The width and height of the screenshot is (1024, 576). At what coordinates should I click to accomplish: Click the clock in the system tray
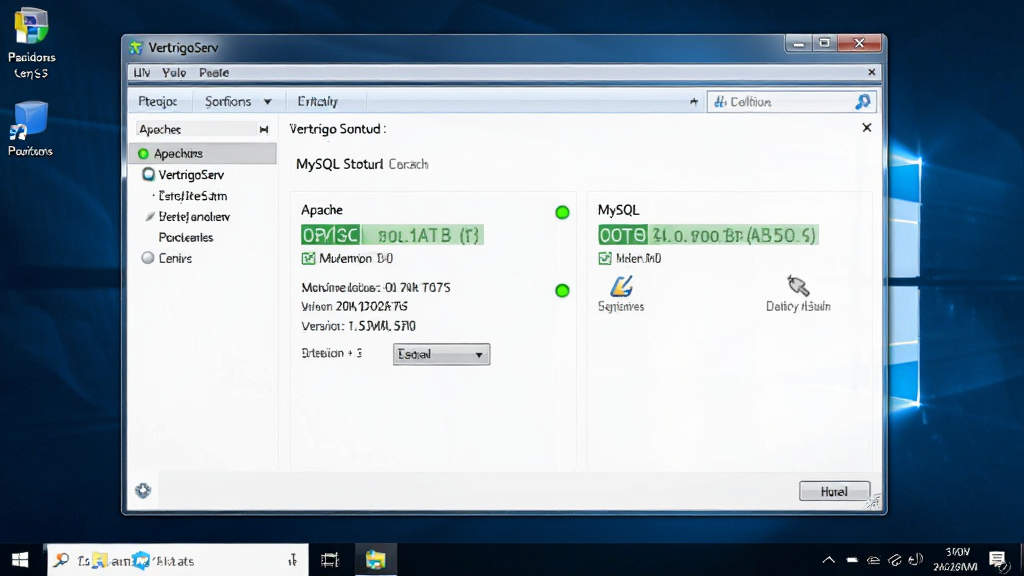point(955,560)
